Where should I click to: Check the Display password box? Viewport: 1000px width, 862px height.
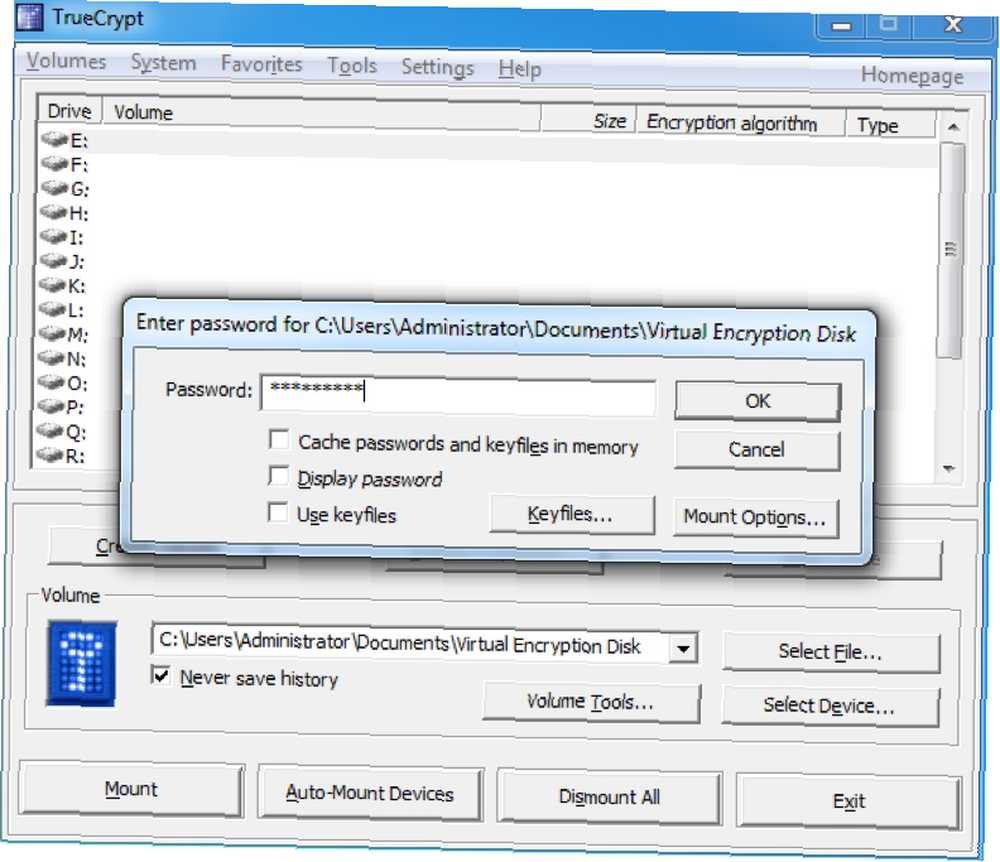pyautogui.click(x=278, y=476)
